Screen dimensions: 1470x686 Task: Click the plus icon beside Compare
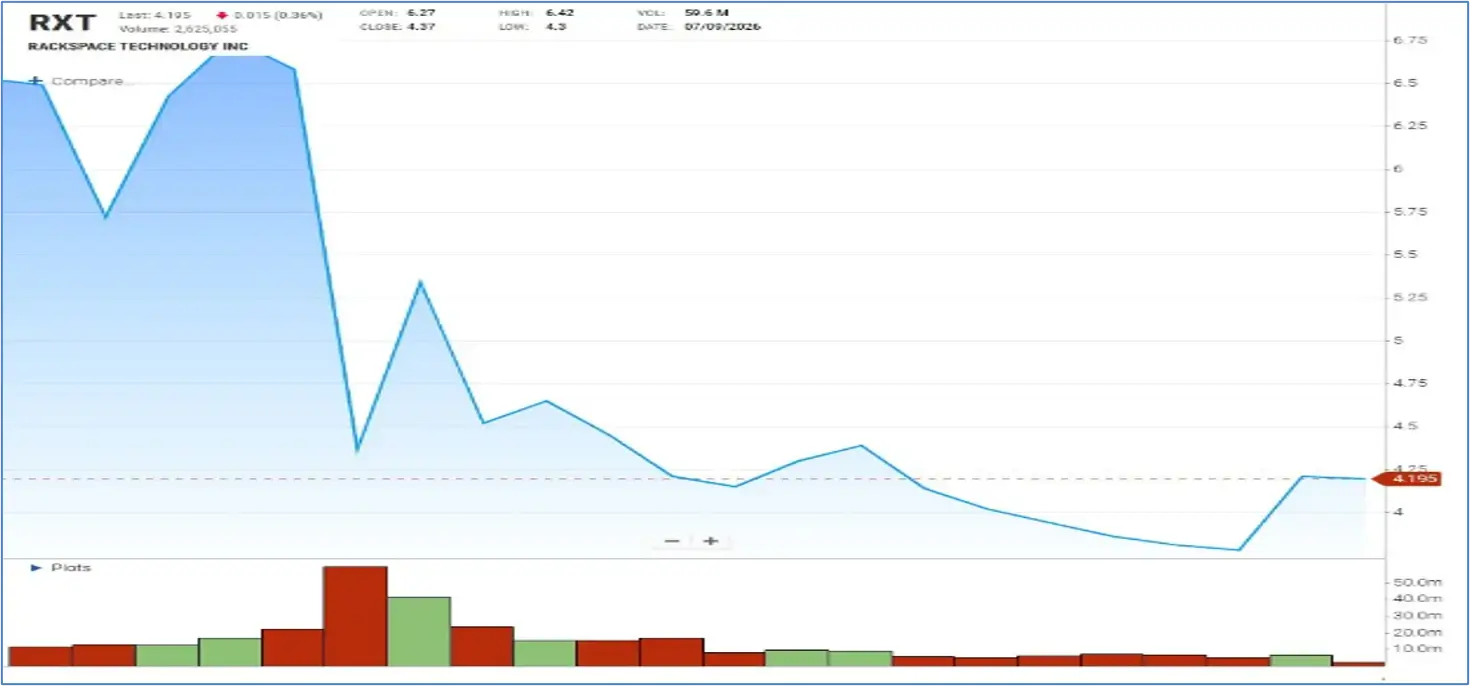[36, 81]
